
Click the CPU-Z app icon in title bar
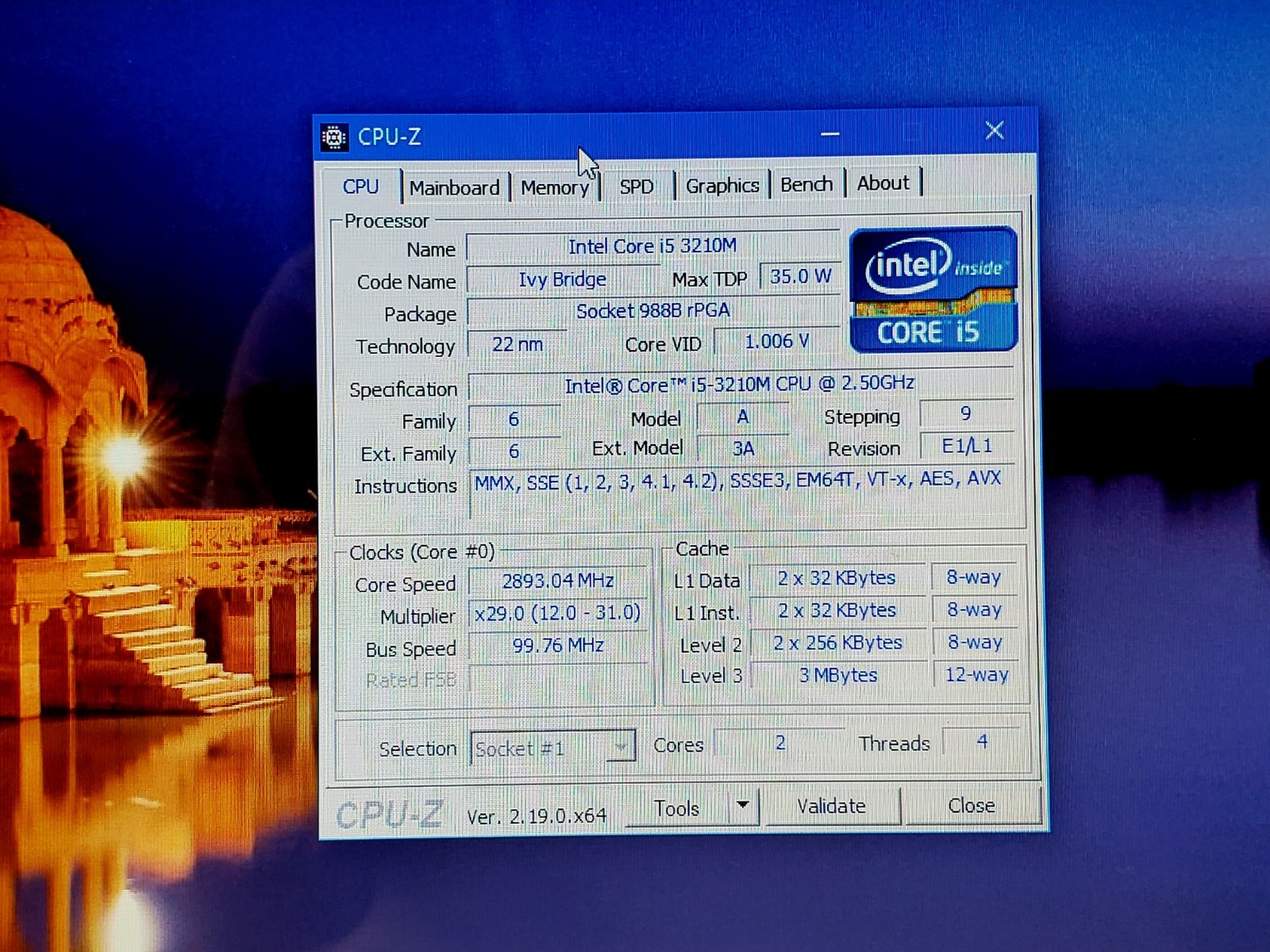click(334, 137)
